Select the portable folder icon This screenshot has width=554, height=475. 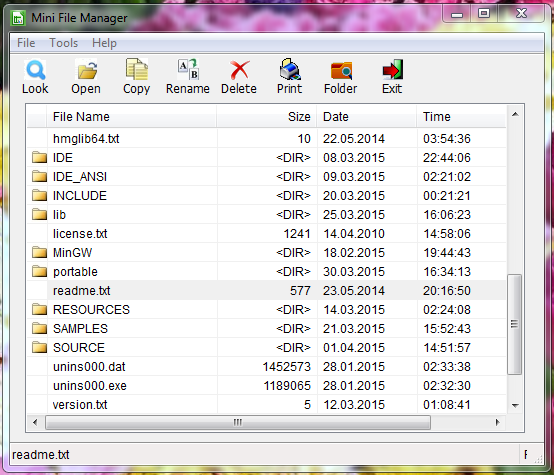pos(39,272)
